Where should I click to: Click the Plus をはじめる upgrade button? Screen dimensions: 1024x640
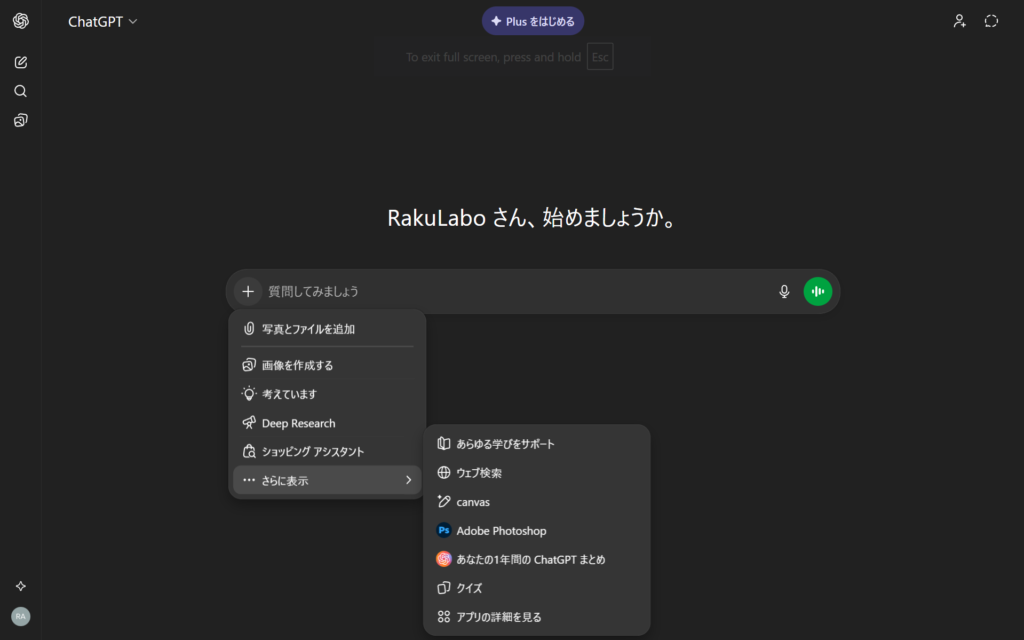[x=532, y=21]
